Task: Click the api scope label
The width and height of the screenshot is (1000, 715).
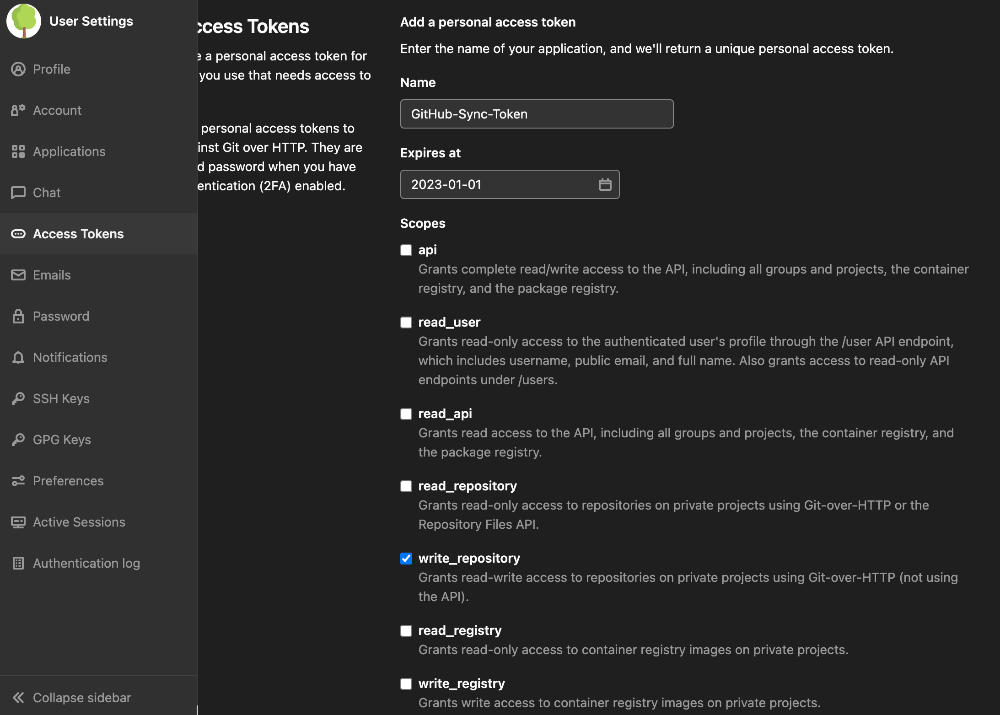Action: [427, 250]
